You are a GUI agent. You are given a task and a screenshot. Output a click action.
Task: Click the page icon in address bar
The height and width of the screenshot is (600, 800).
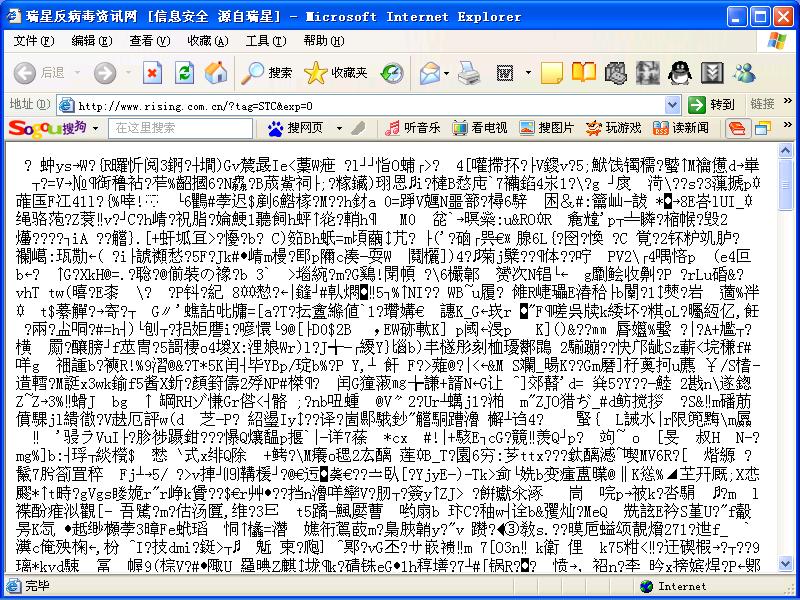pos(66,106)
